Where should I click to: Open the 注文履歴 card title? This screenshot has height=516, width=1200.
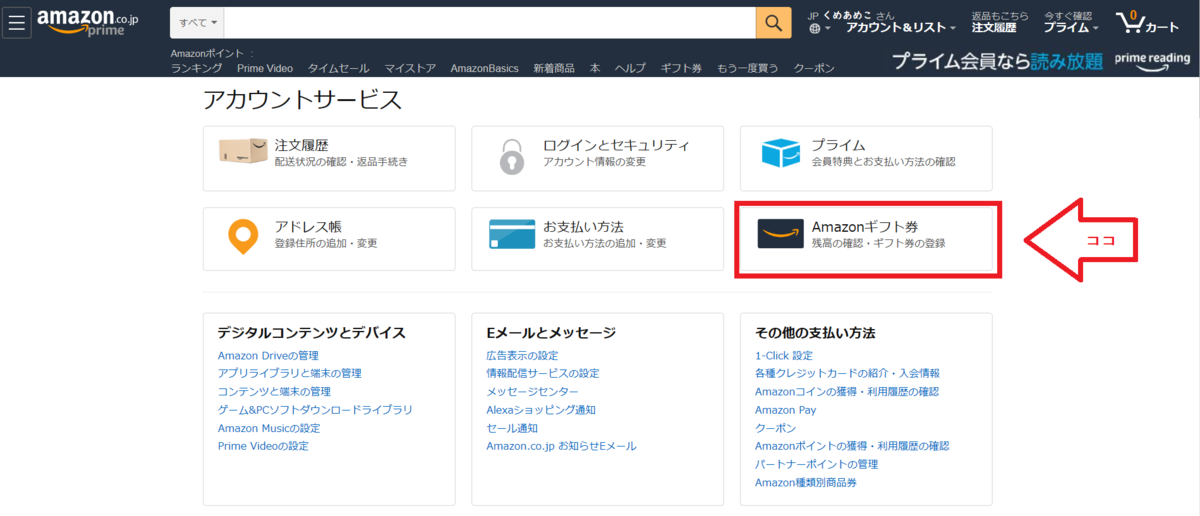click(301, 144)
